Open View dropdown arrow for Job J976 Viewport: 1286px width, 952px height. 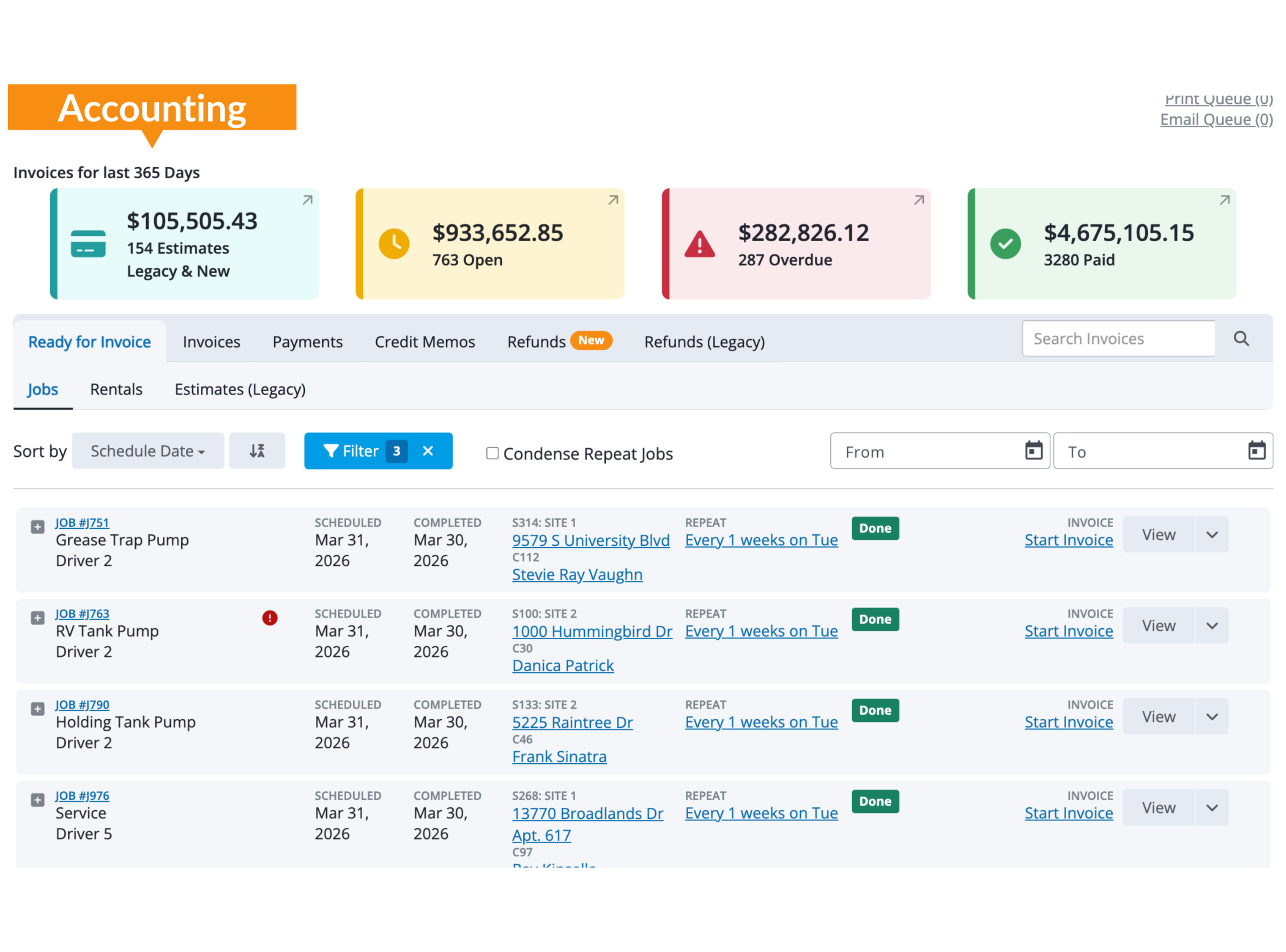tap(1212, 808)
